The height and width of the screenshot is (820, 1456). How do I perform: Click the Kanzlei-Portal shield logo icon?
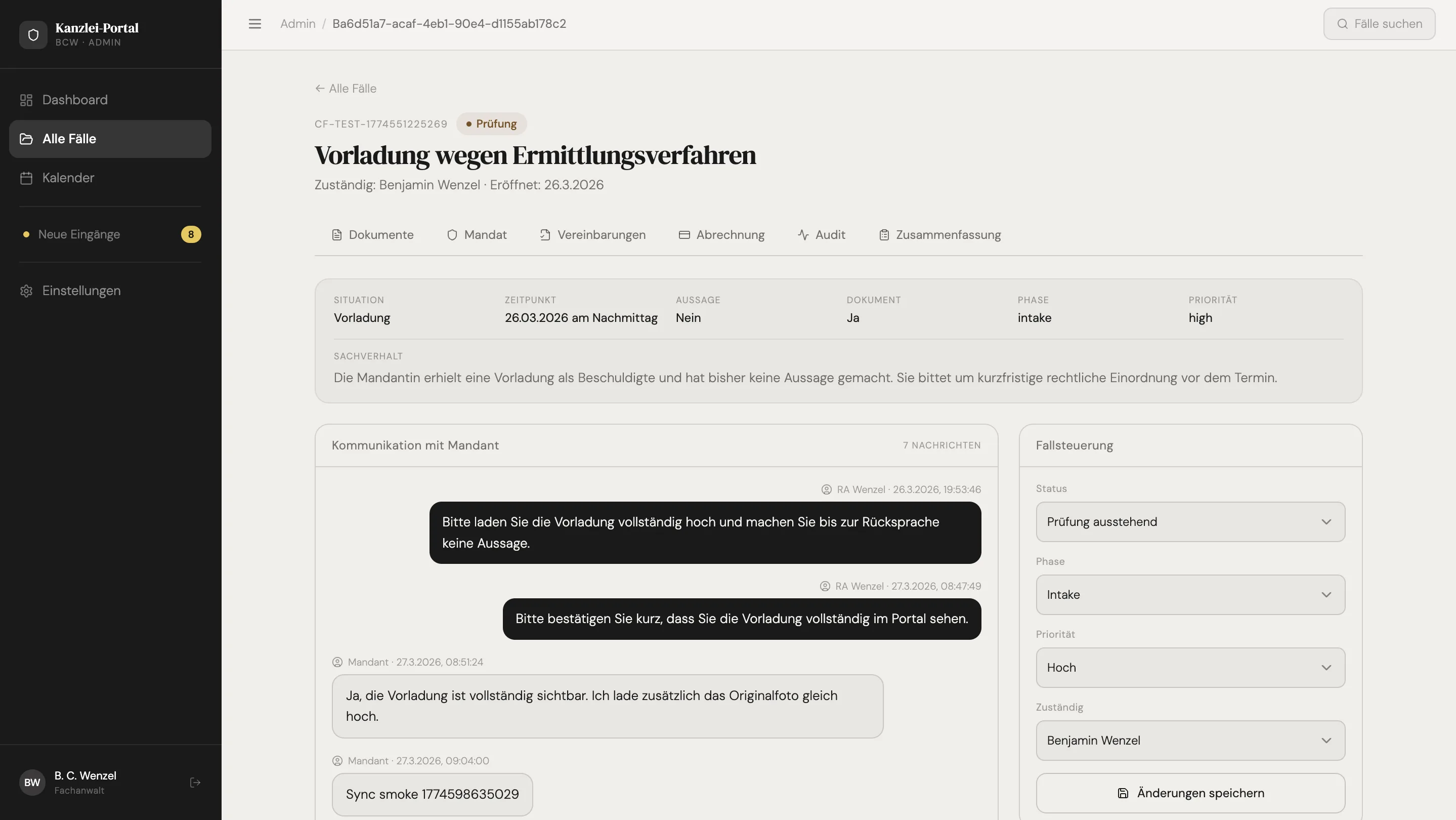33,34
